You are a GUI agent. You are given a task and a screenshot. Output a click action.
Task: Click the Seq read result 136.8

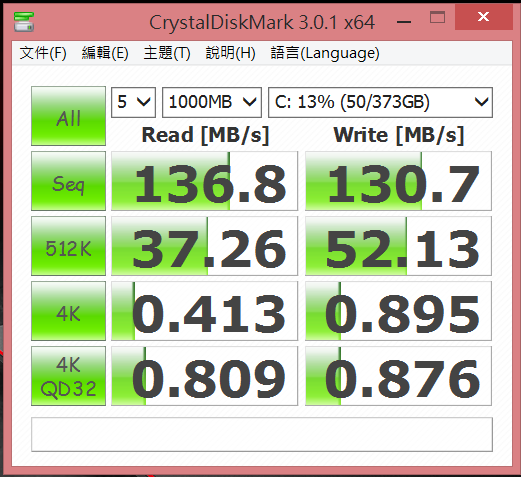coord(204,181)
